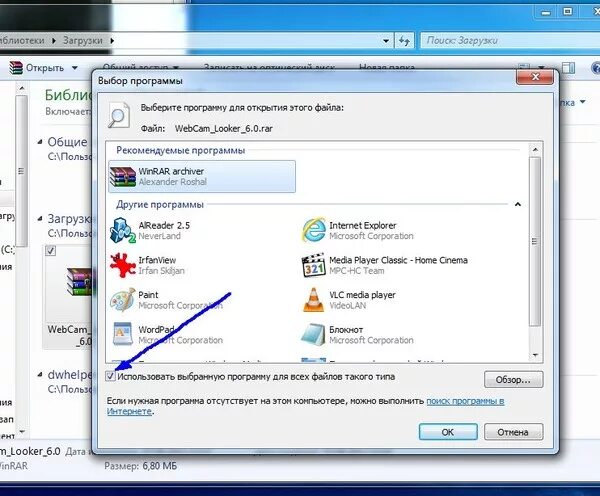Maximize the Explorer window
The height and width of the screenshot is (496, 600).
click(567, 11)
